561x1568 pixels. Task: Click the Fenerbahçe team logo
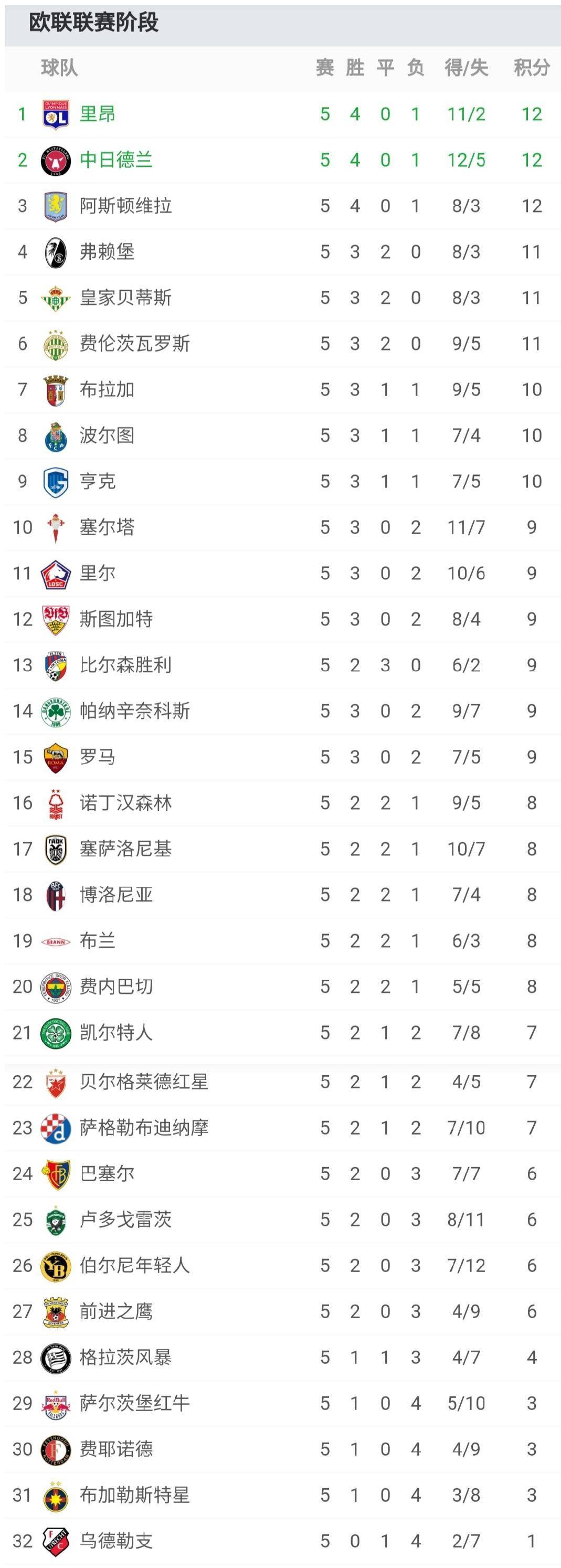tap(56, 987)
